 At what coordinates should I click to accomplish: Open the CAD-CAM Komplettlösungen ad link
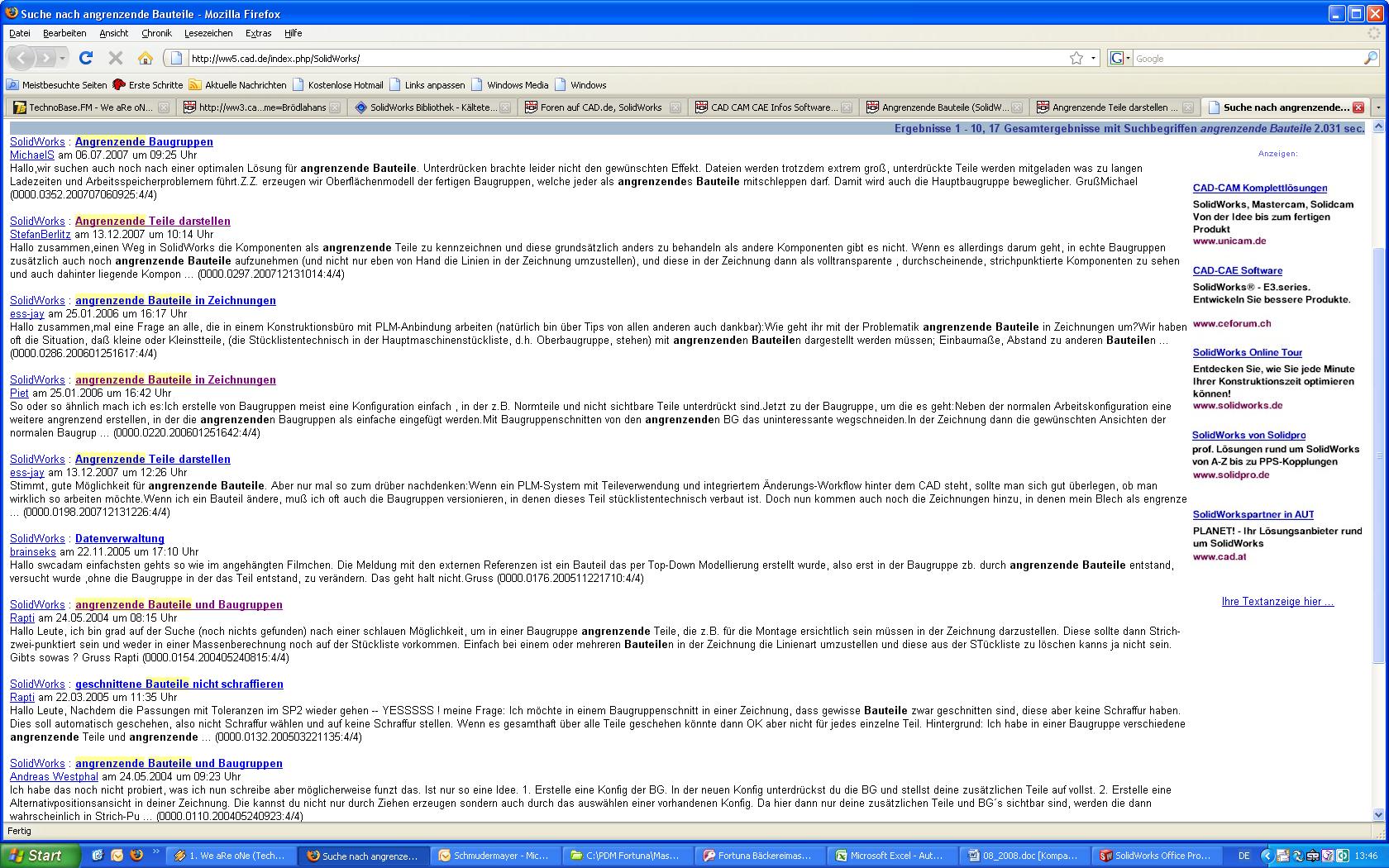click(1260, 188)
